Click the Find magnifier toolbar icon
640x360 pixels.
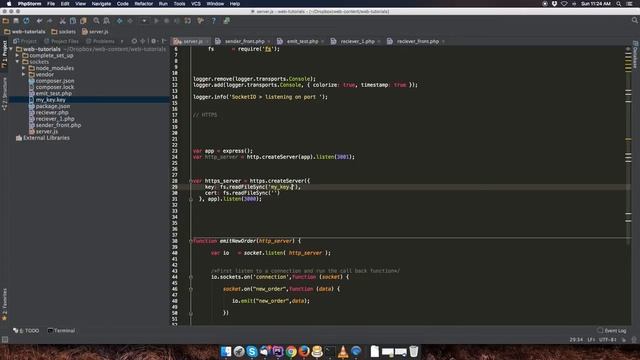coord(96,21)
